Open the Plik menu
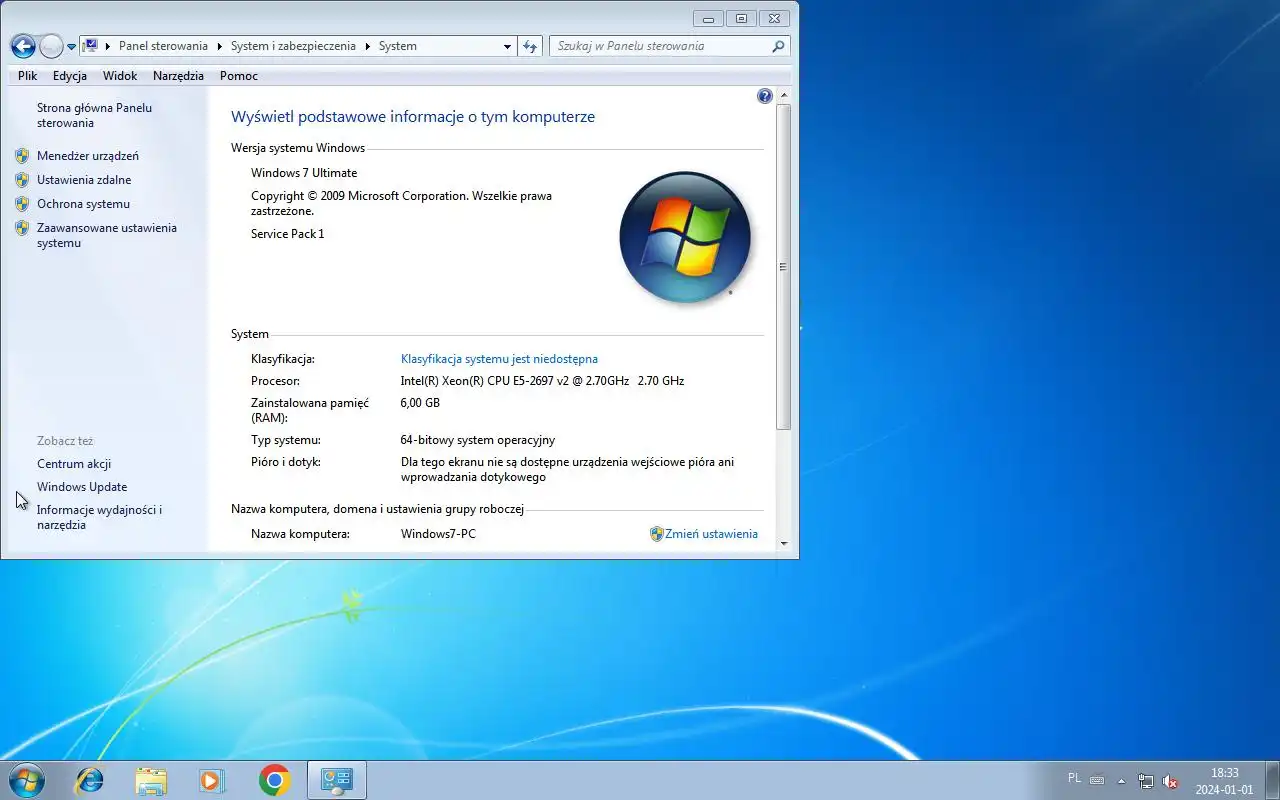Image resolution: width=1280 pixels, height=800 pixels. (28, 76)
